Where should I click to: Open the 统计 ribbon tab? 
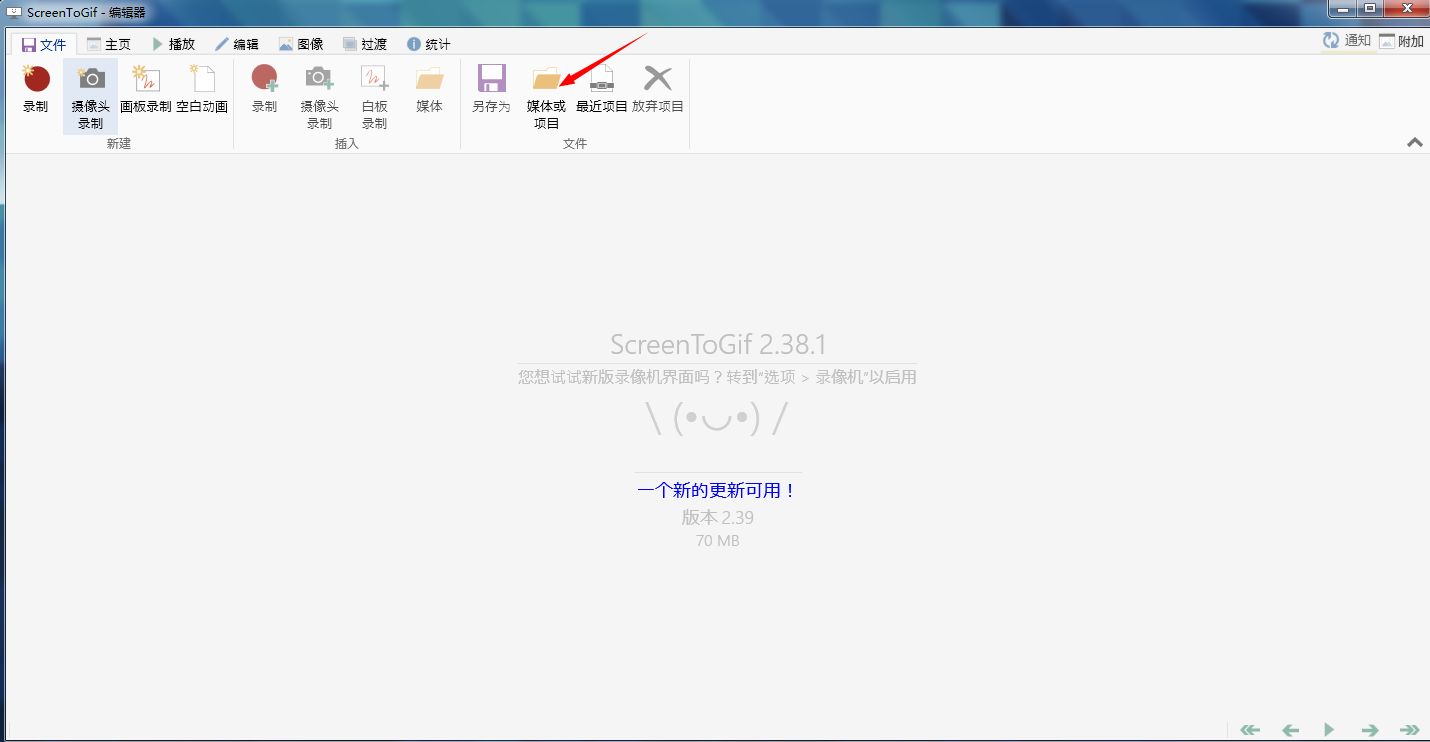pyautogui.click(x=429, y=44)
